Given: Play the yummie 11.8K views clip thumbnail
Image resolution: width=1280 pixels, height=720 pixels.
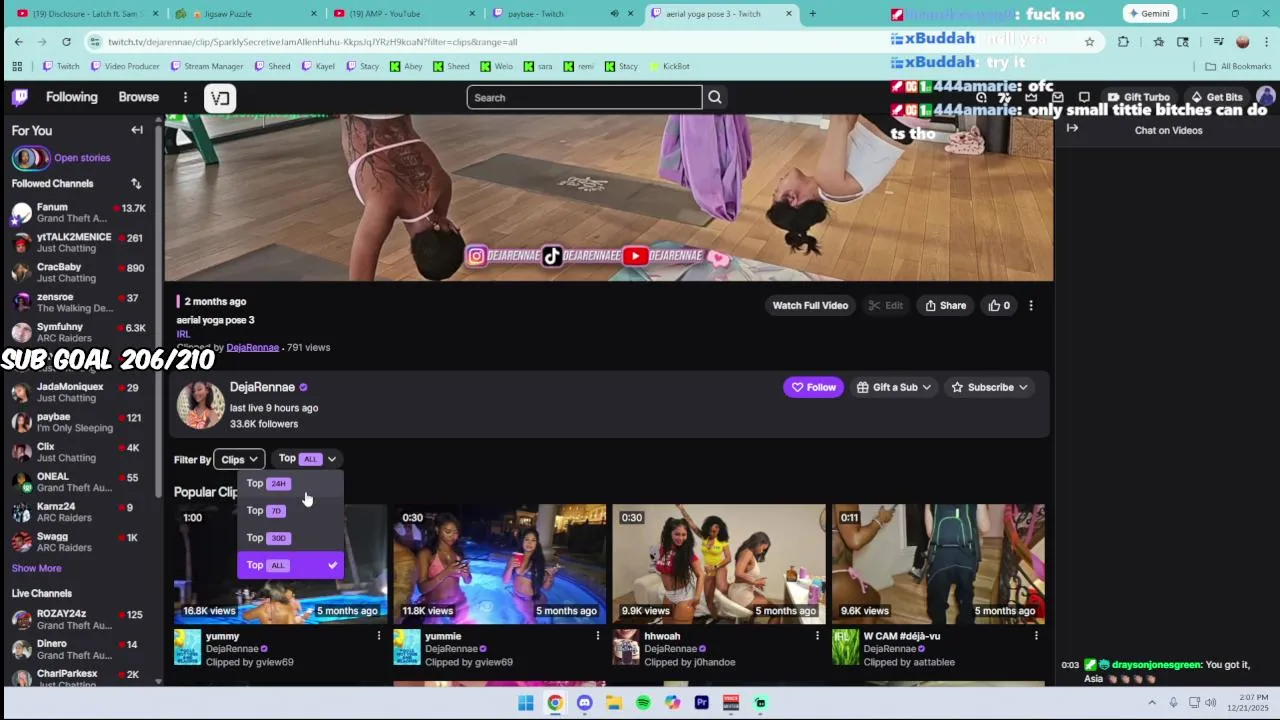Looking at the screenshot, I should pos(499,564).
